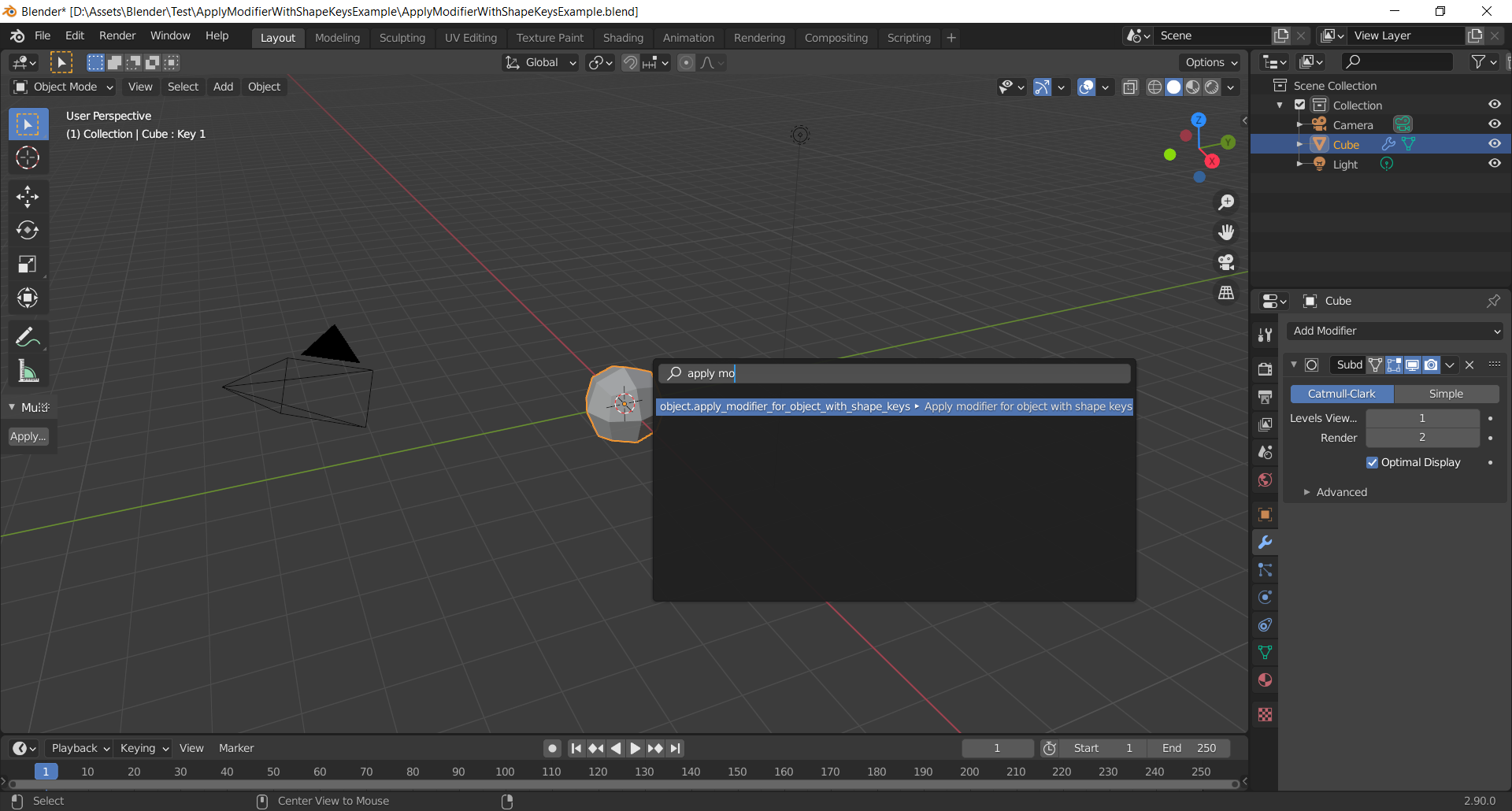Select Simple subdivision type
The image size is (1512, 811).
1447,394
